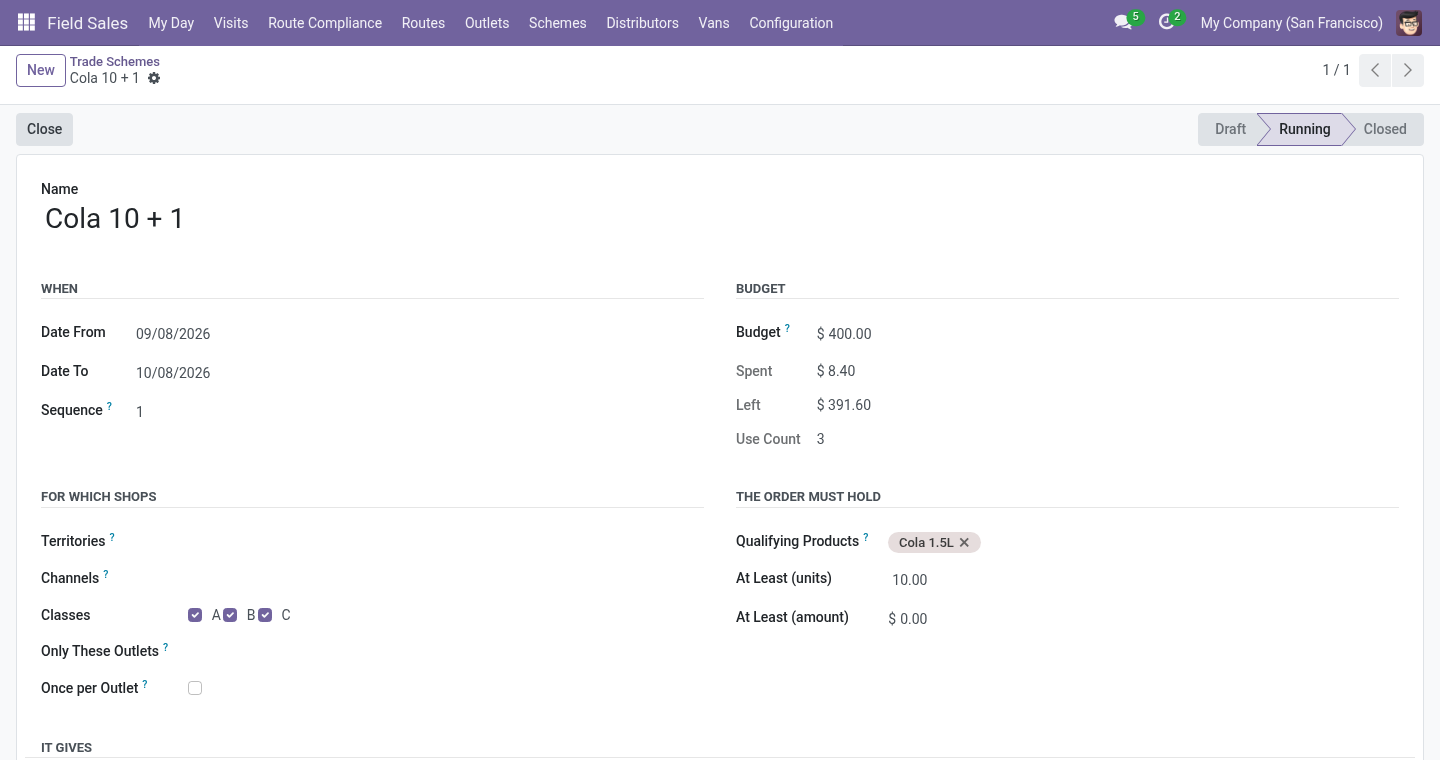Follow the Trade Schemes breadcrumb link
This screenshot has height=760, width=1440.
pyautogui.click(x=115, y=61)
